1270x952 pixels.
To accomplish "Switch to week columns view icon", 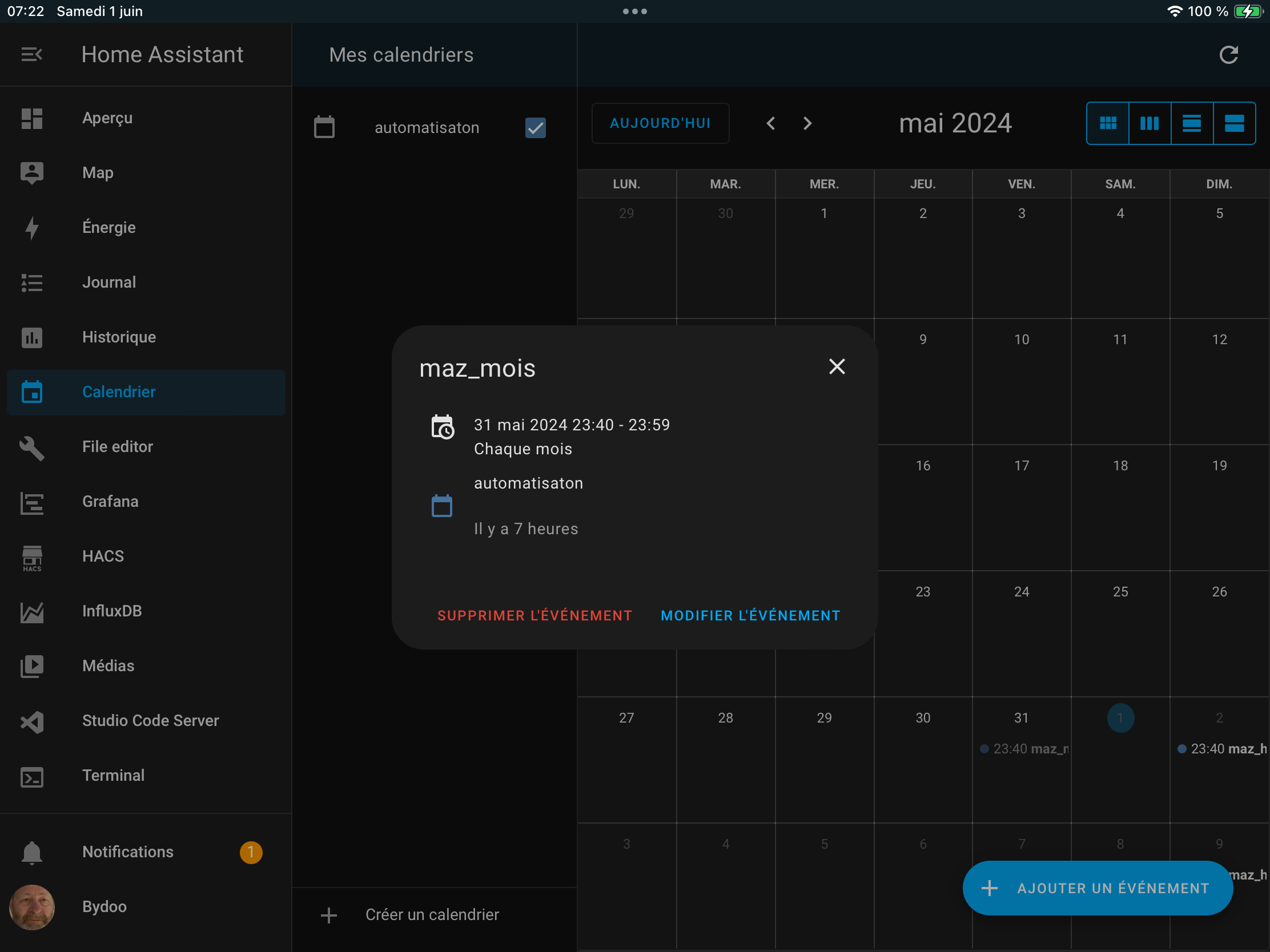I will (x=1150, y=123).
